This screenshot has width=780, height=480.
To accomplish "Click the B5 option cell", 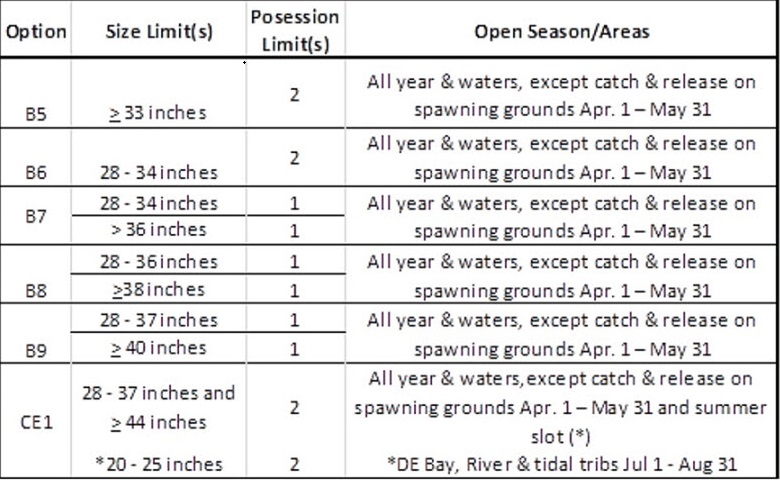I will [36, 113].
